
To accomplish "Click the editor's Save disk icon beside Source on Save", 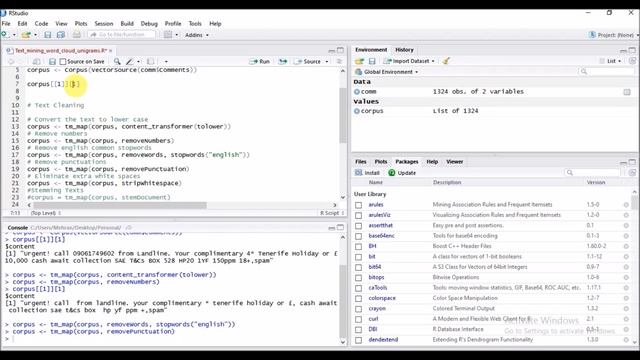I will [x=52, y=62].
